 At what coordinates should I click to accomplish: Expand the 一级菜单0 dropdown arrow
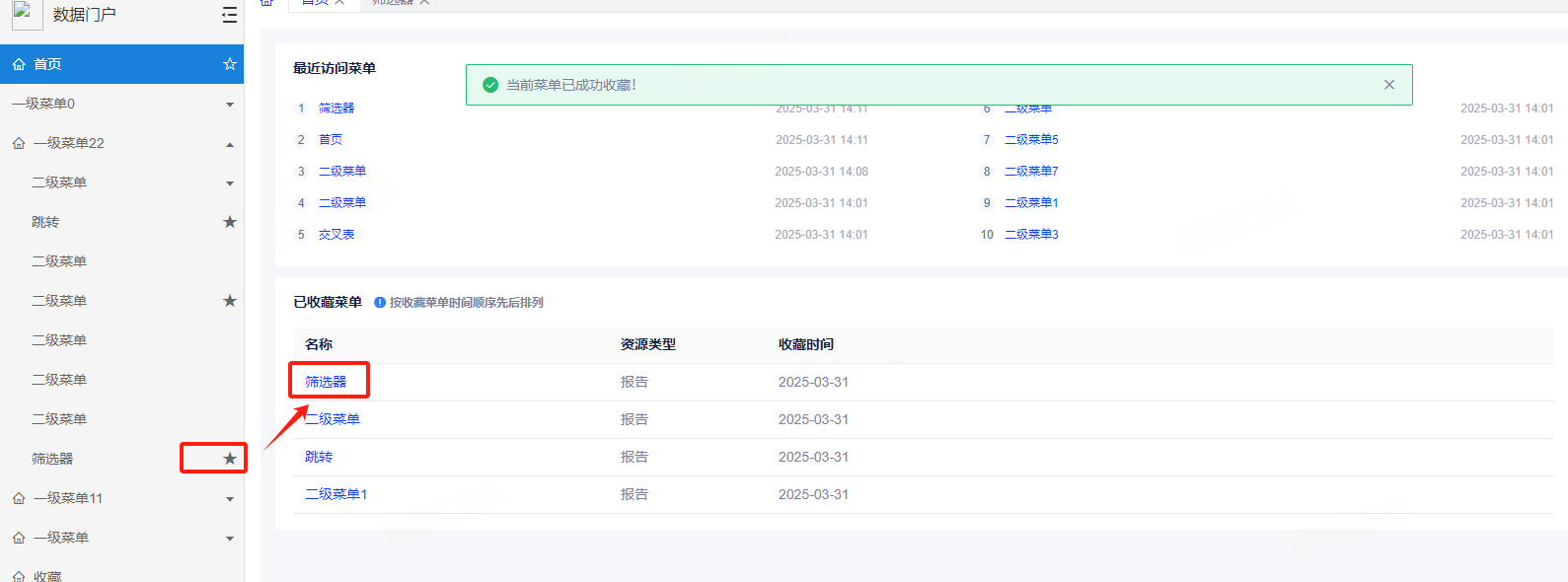(230, 105)
